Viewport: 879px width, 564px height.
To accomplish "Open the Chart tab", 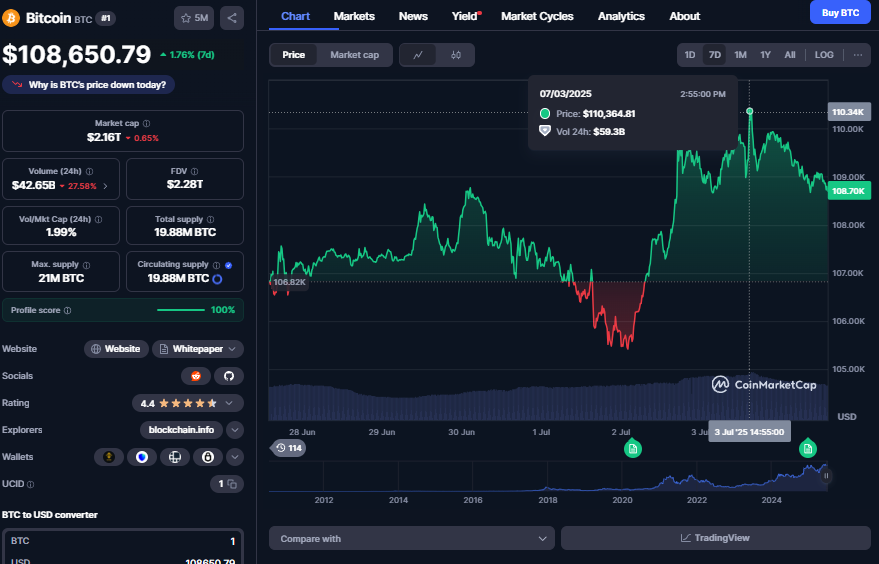I will 295,16.
